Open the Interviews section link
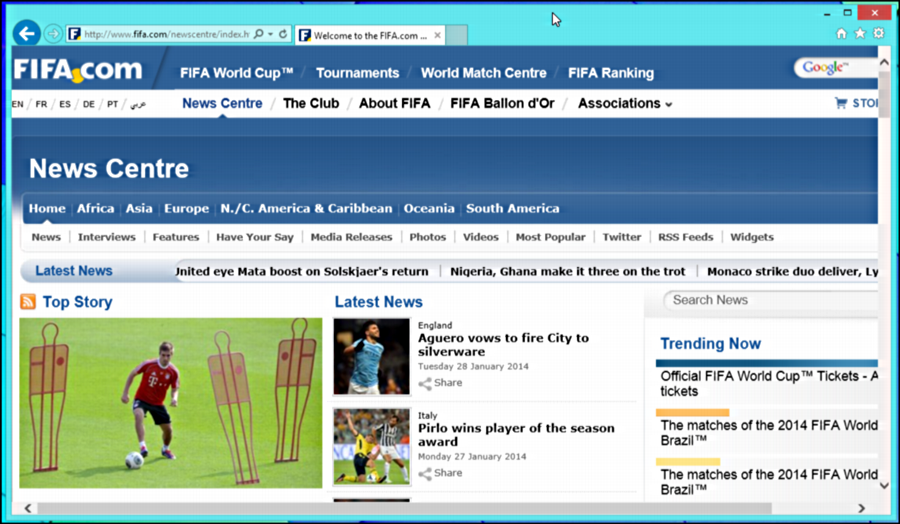The height and width of the screenshot is (524, 900). point(107,237)
